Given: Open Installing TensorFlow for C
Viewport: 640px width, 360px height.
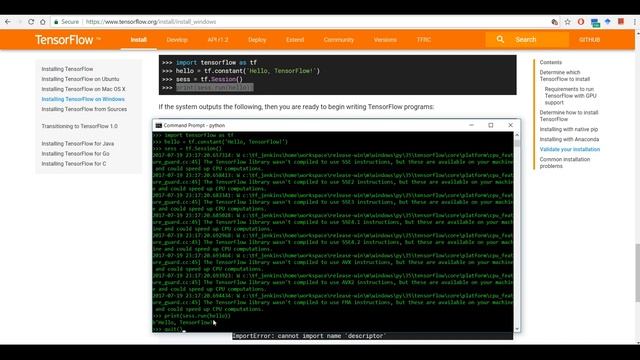Looking at the screenshot, I should [x=74, y=164].
